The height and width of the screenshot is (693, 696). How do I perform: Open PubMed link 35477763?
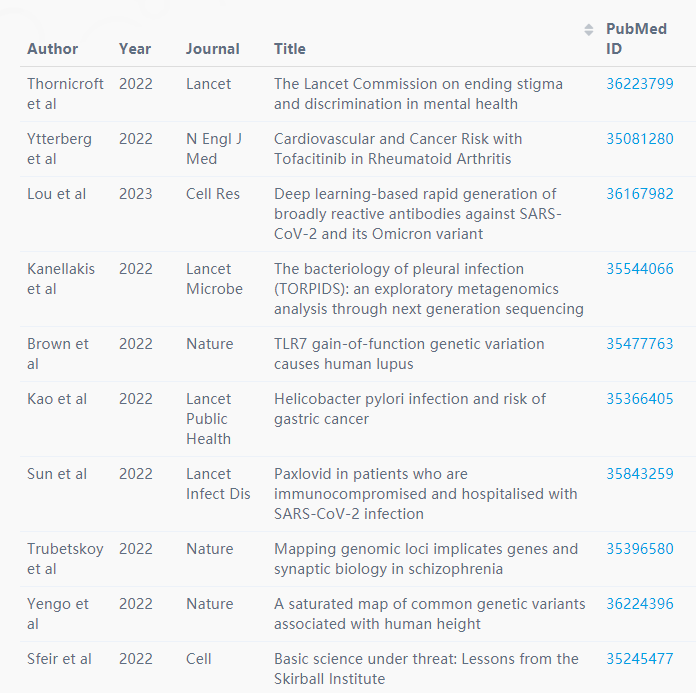coord(640,344)
